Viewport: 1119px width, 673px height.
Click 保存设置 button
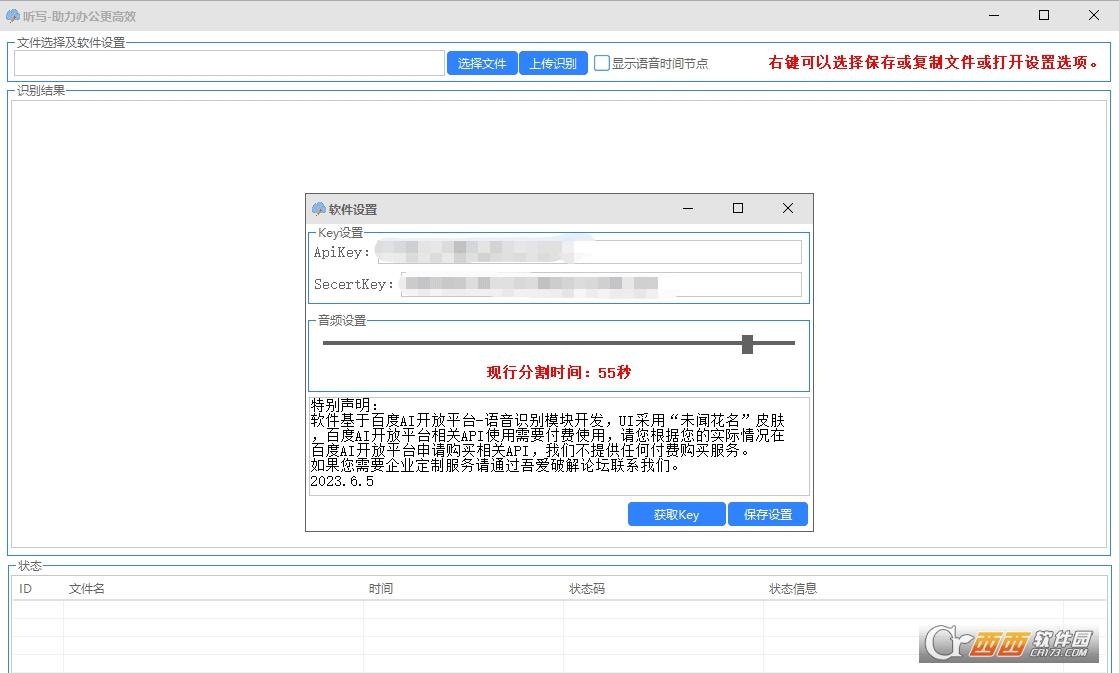coord(768,514)
